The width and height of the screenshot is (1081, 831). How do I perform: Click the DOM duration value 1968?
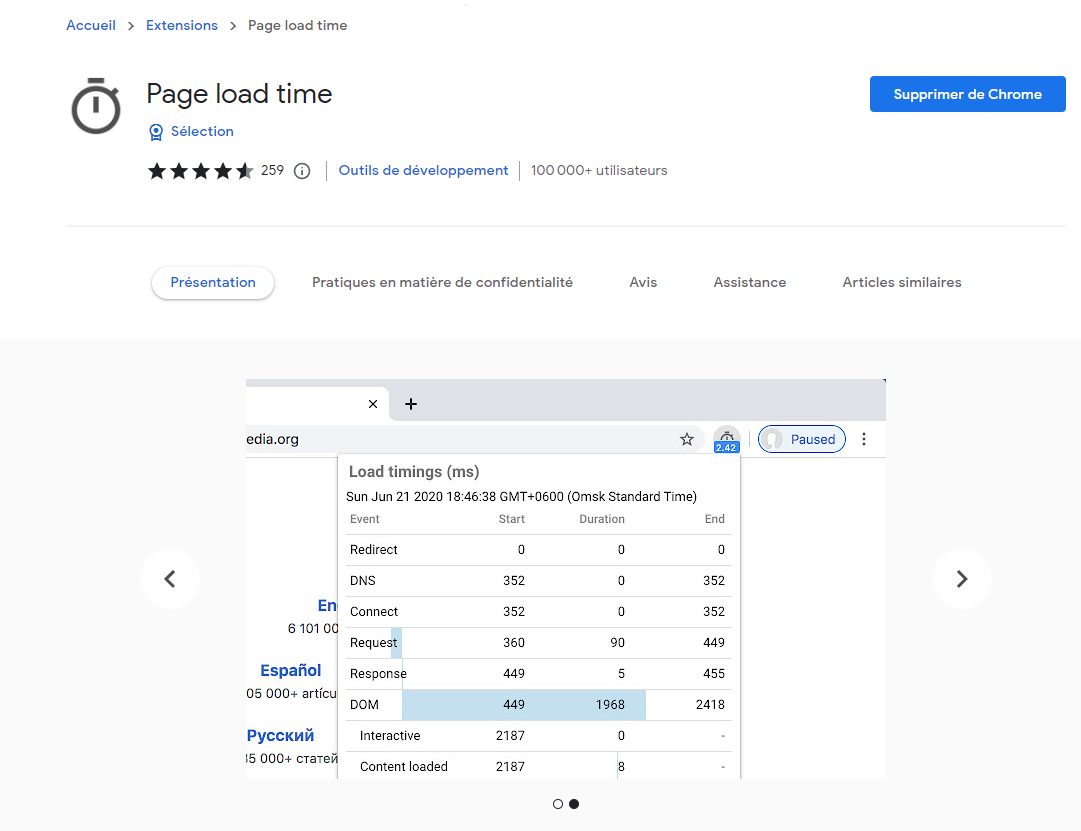click(610, 705)
